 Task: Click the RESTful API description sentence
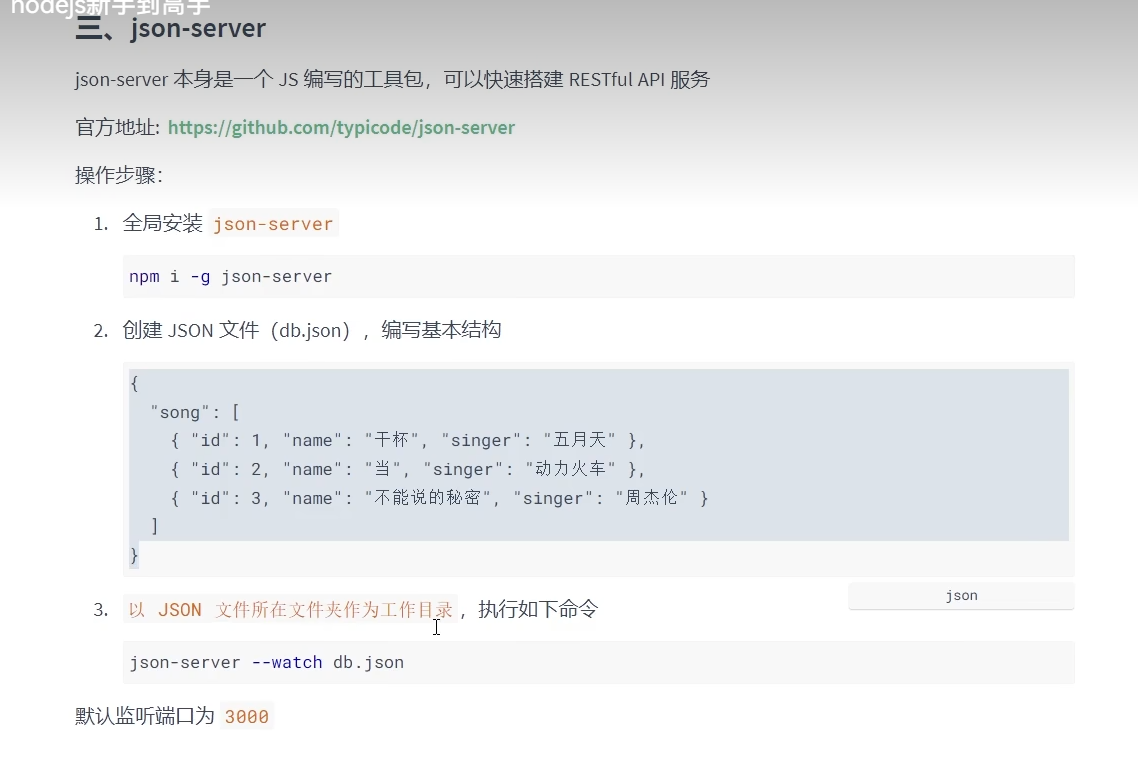(390, 79)
